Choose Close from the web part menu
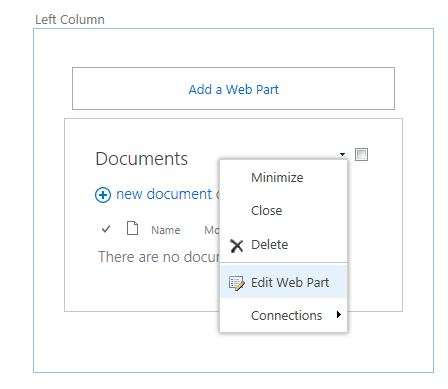Image resolution: width=448 pixels, height=389 pixels. (x=266, y=210)
